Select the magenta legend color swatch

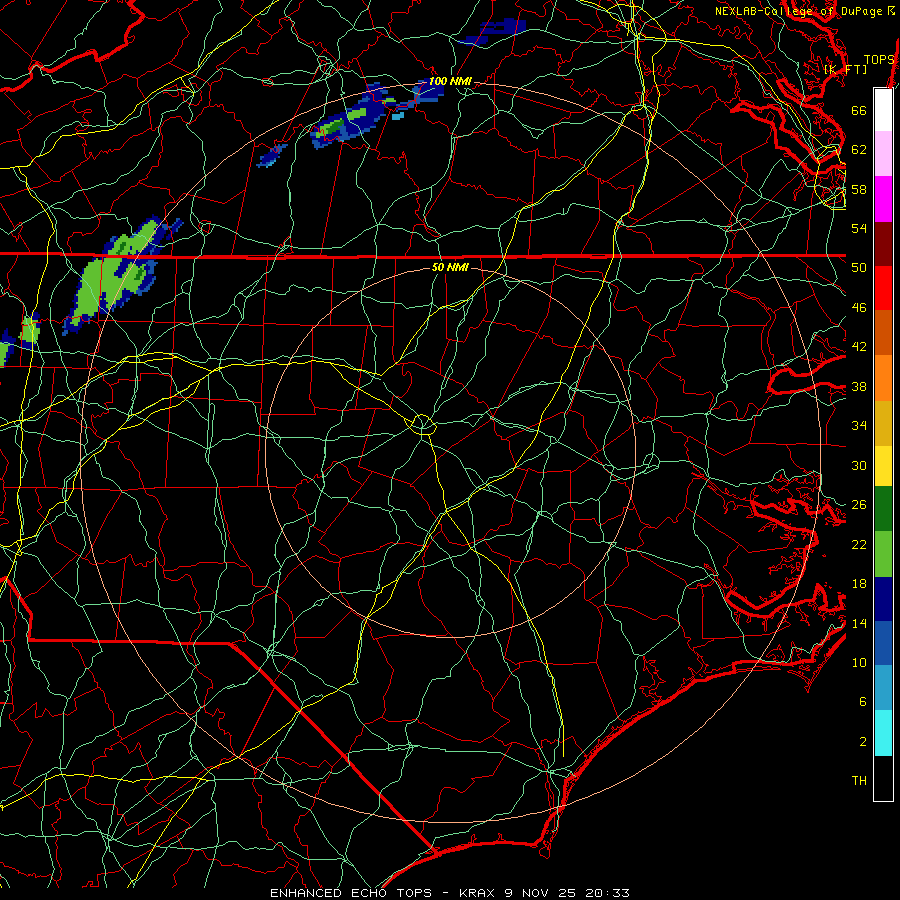[x=883, y=199]
